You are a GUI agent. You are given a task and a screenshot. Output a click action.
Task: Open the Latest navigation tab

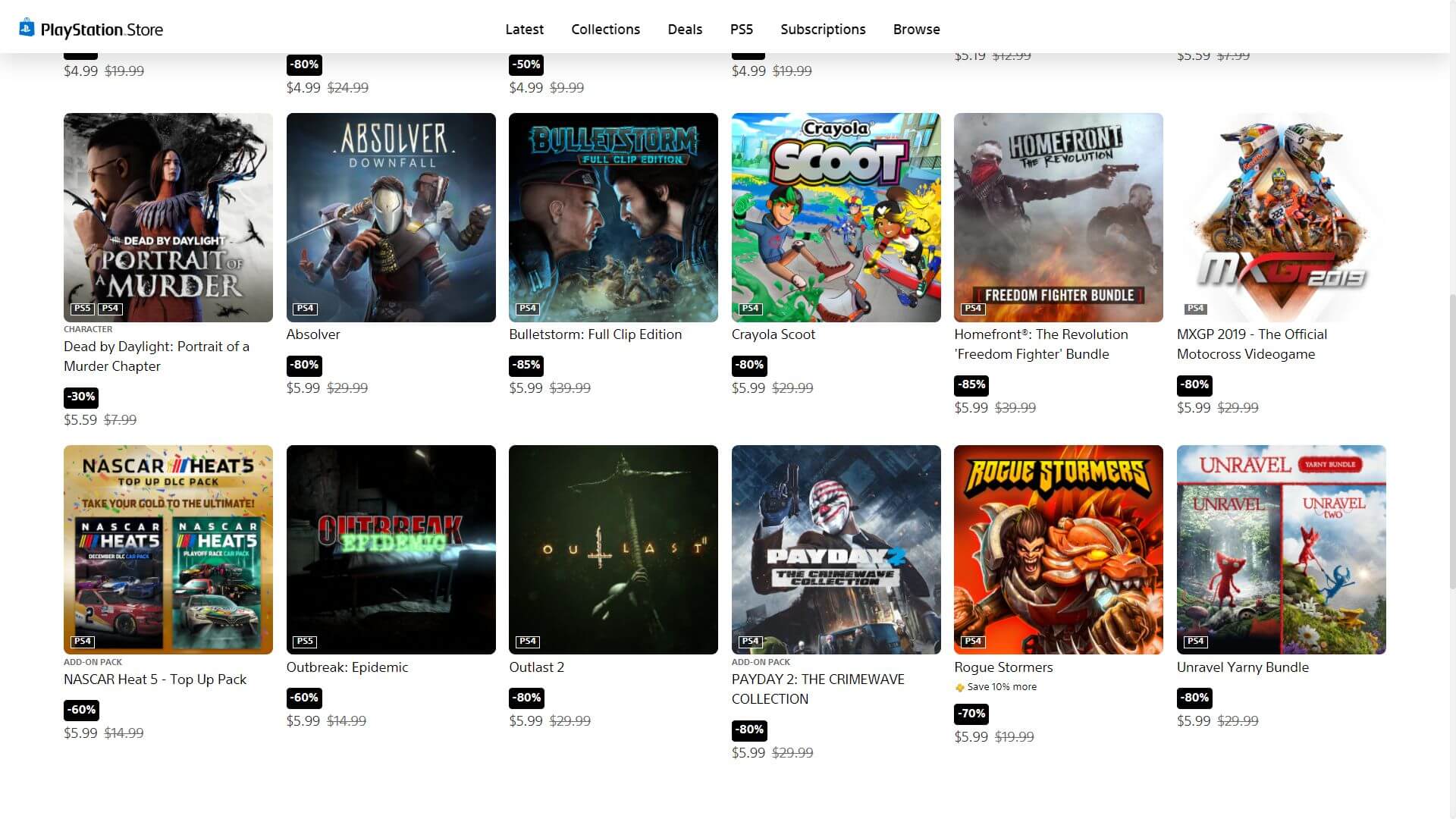(x=524, y=29)
